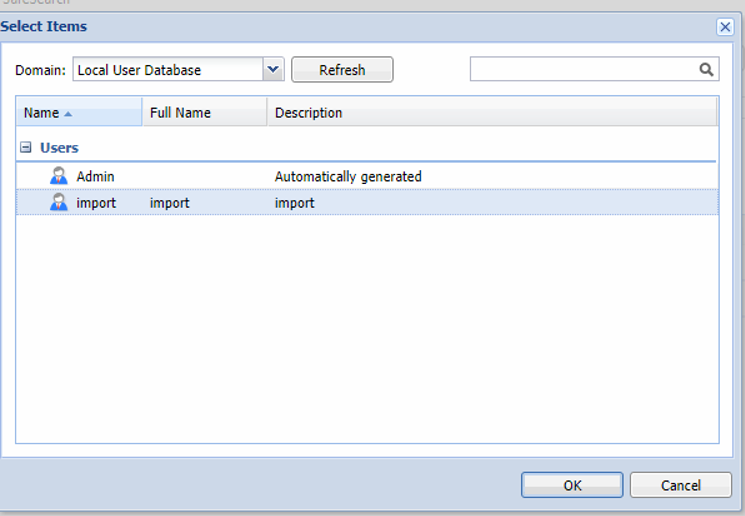745x516 pixels.
Task: Click the Admin user icon
Action: tap(59, 177)
